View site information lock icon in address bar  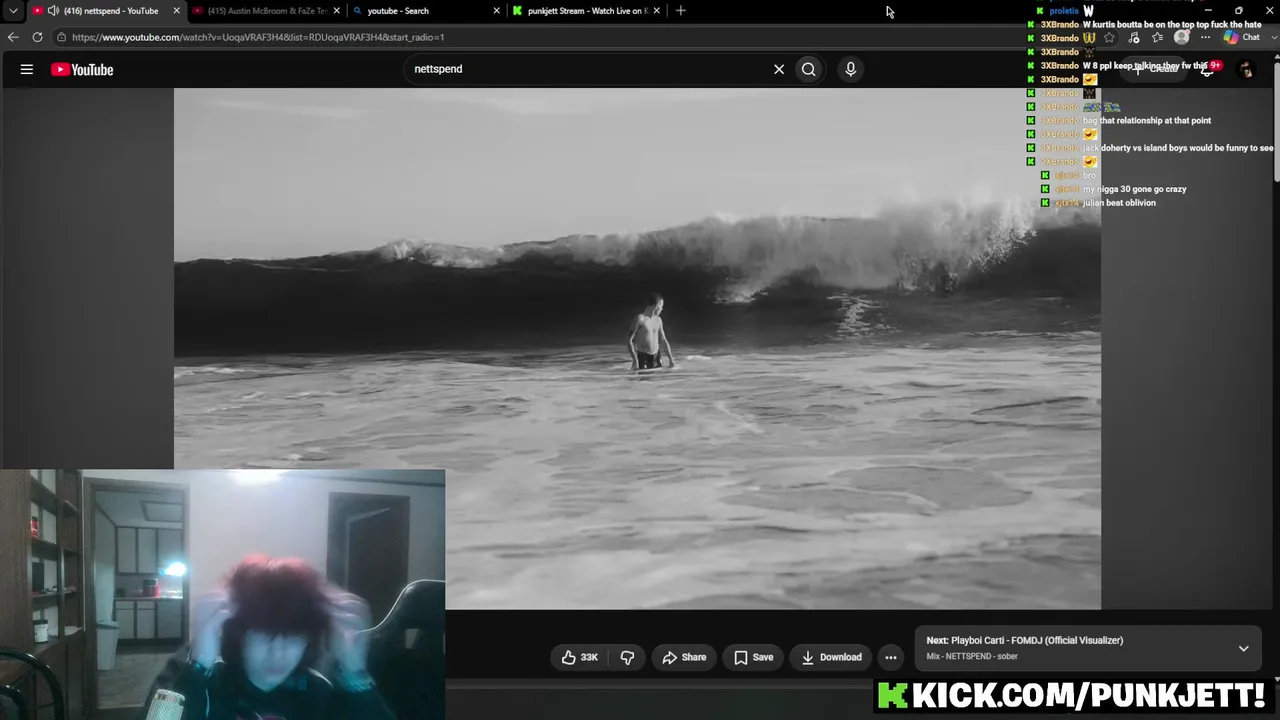pos(62,37)
